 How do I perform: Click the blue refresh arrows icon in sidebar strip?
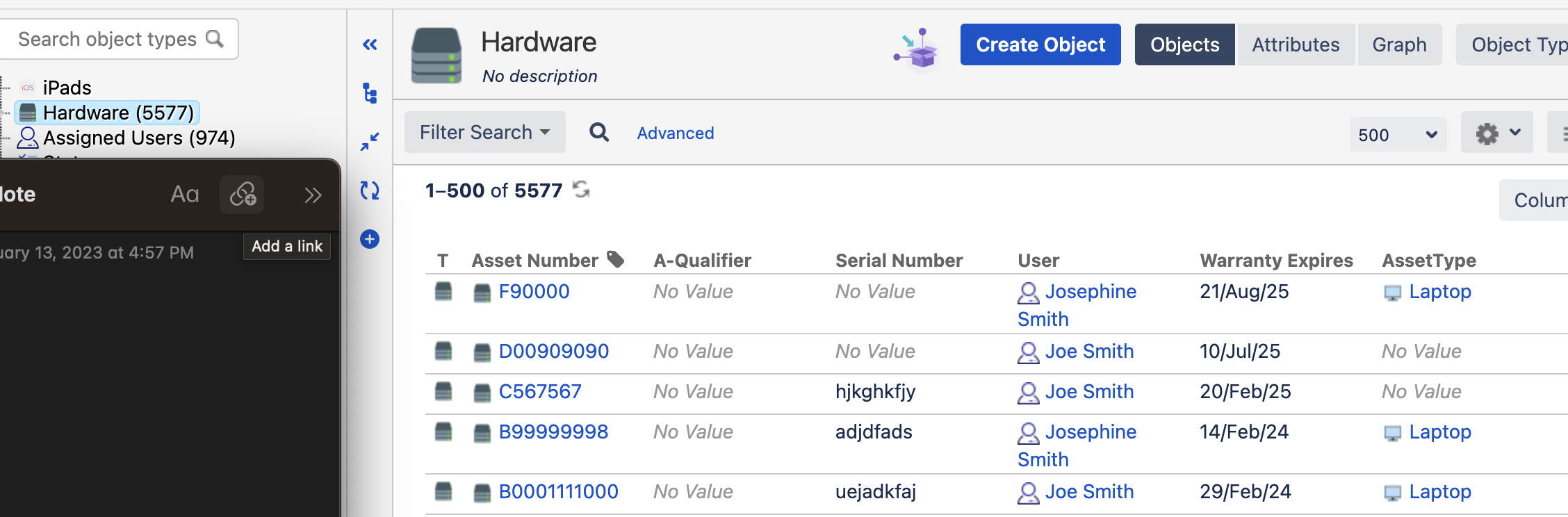(370, 190)
